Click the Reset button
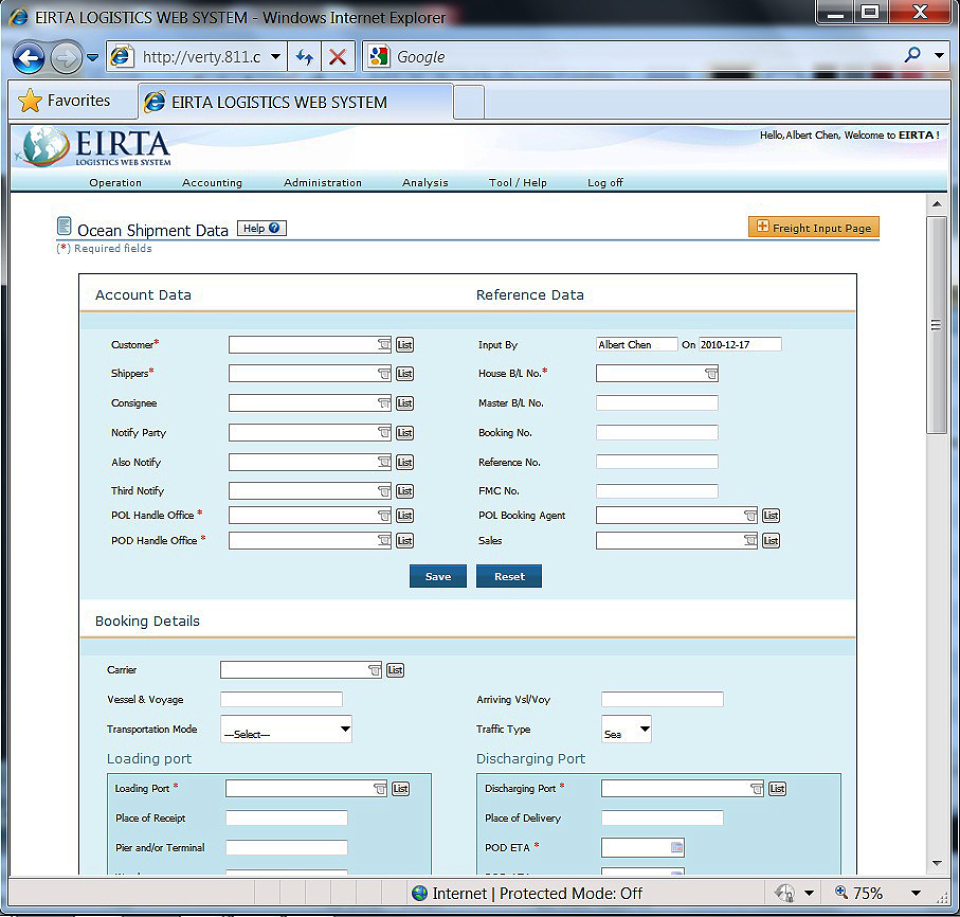Viewport: 960px width, 917px height. click(509, 576)
